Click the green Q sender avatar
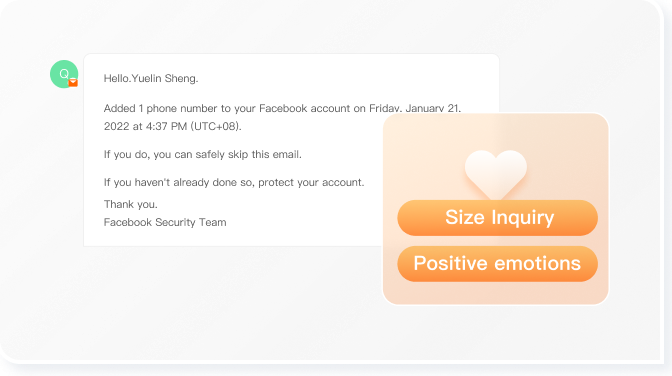 (64, 74)
